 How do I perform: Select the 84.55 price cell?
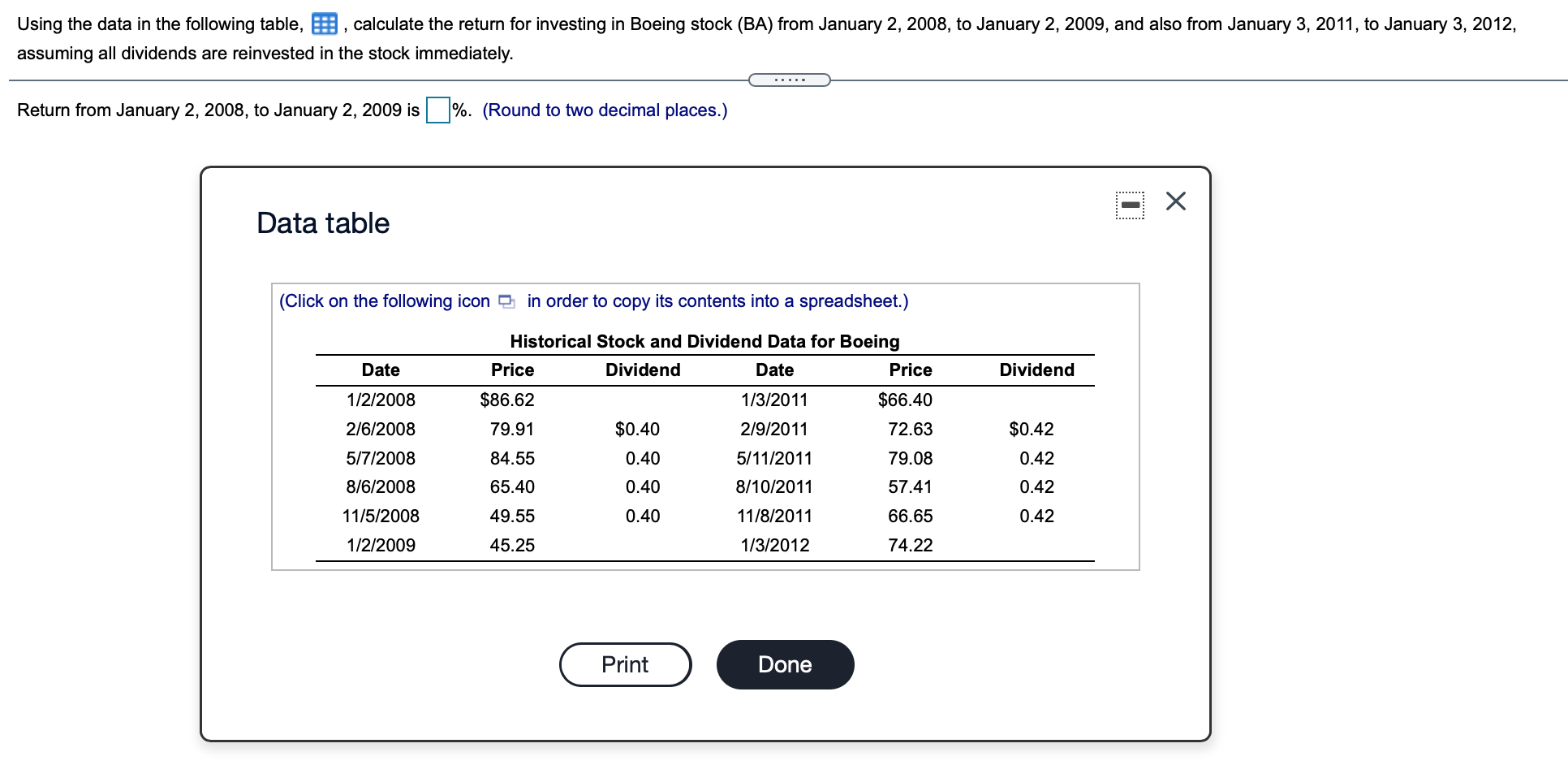(512, 458)
